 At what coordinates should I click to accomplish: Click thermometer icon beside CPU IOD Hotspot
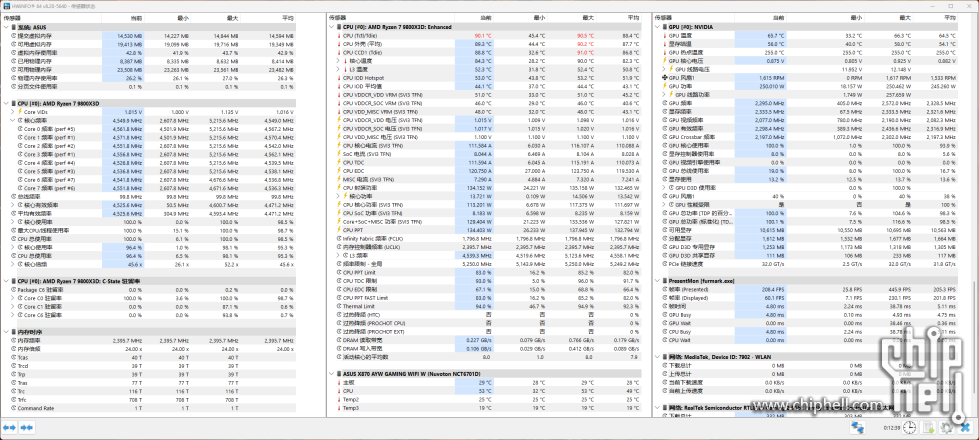click(x=339, y=78)
